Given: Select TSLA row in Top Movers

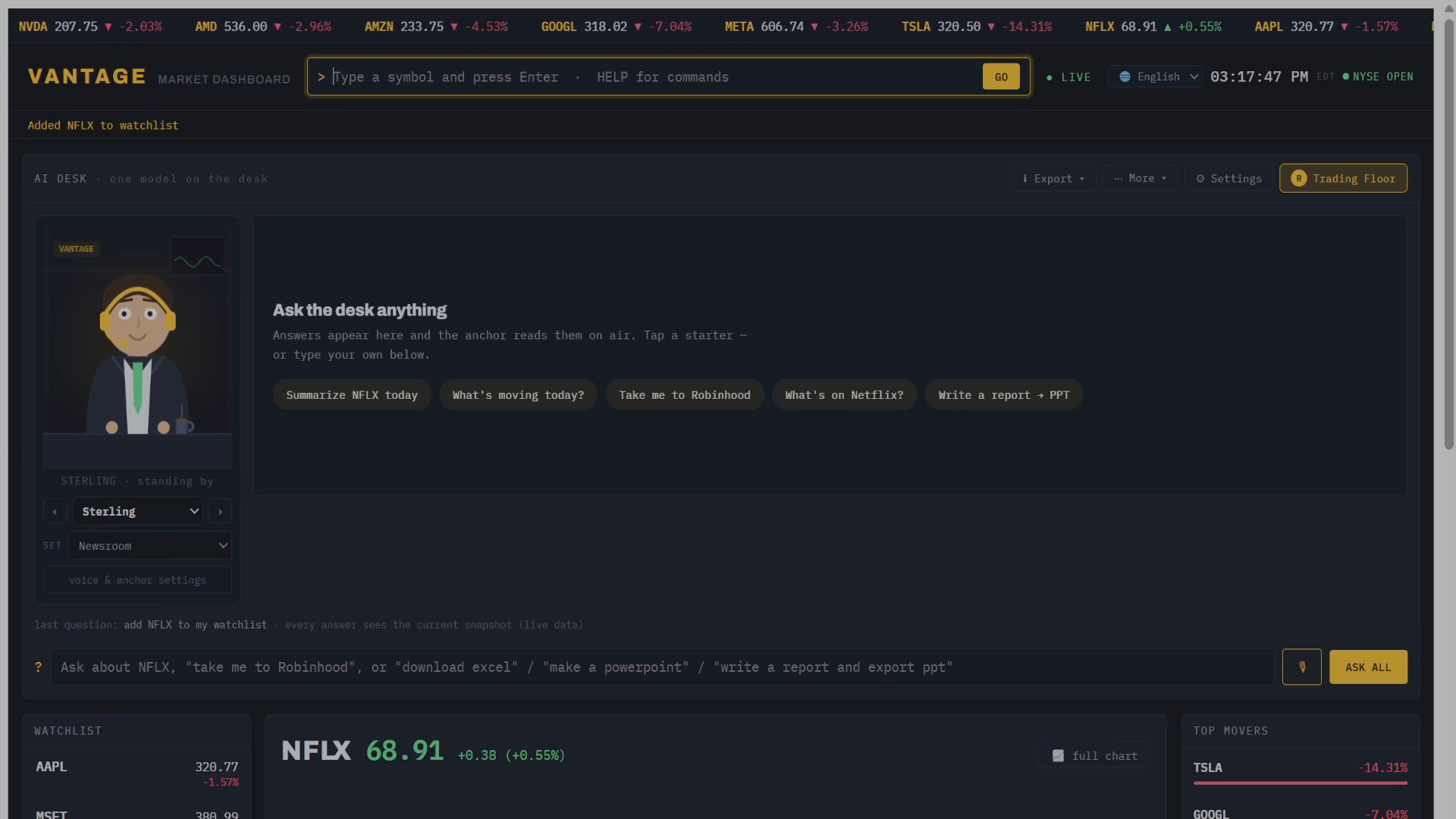Looking at the screenshot, I should click(x=1300, y=773).
